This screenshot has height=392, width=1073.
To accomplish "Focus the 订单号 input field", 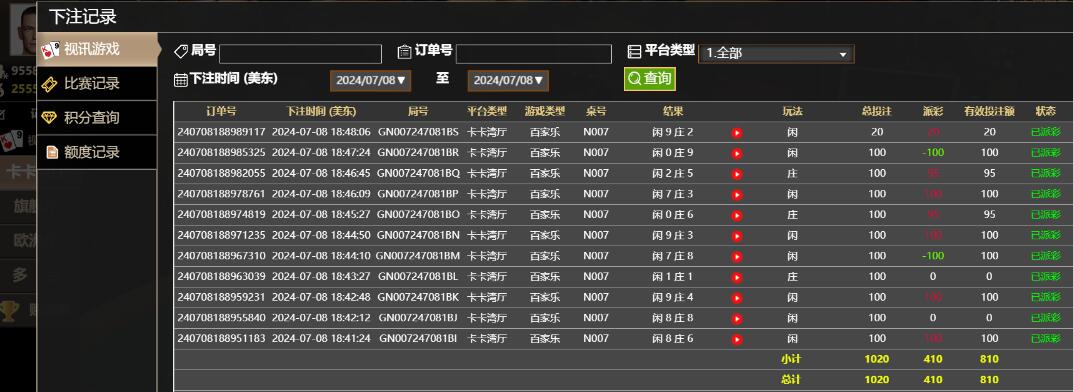I will click(534, 54).
